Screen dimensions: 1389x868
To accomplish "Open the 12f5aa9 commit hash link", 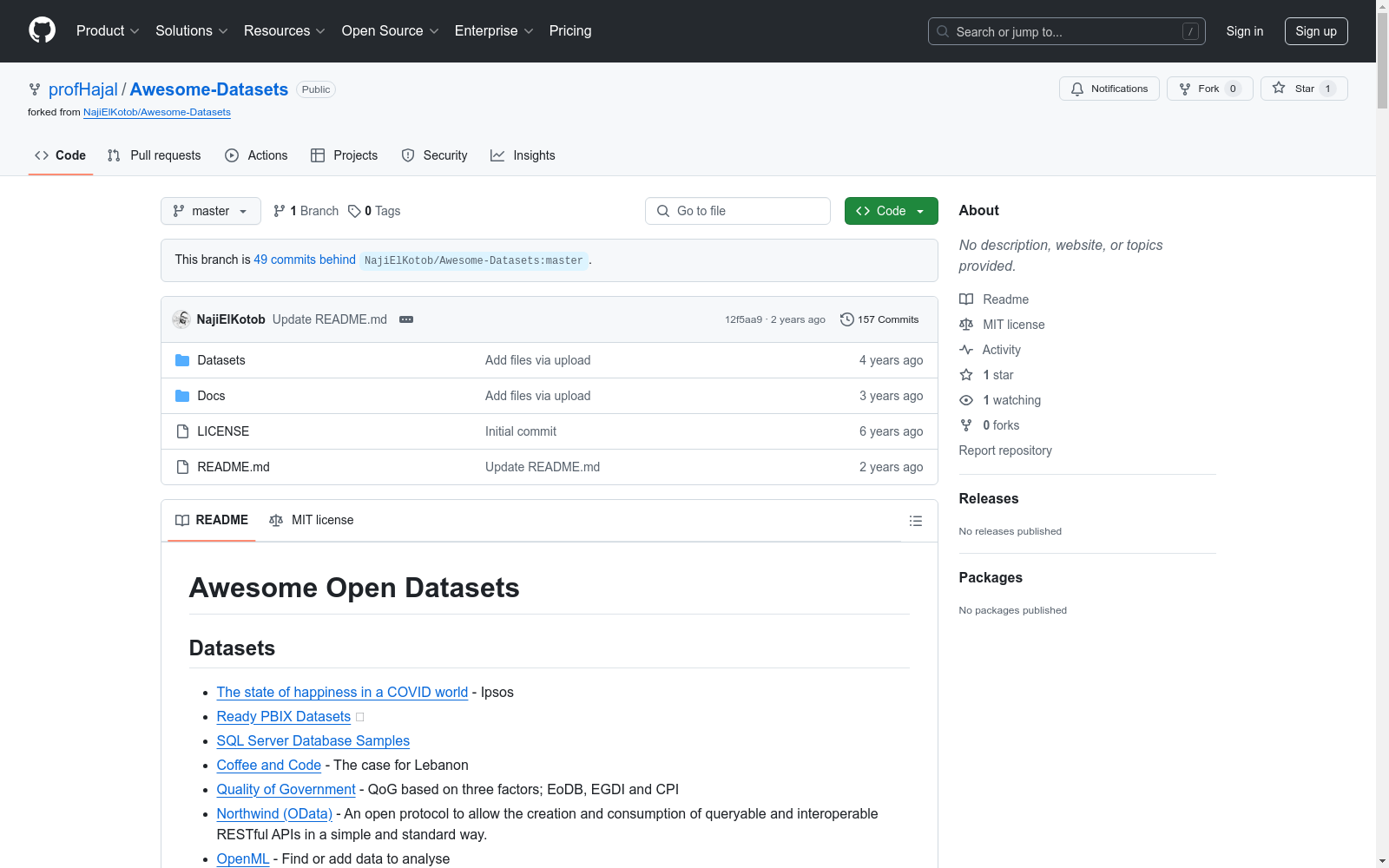I will point(743,319).
